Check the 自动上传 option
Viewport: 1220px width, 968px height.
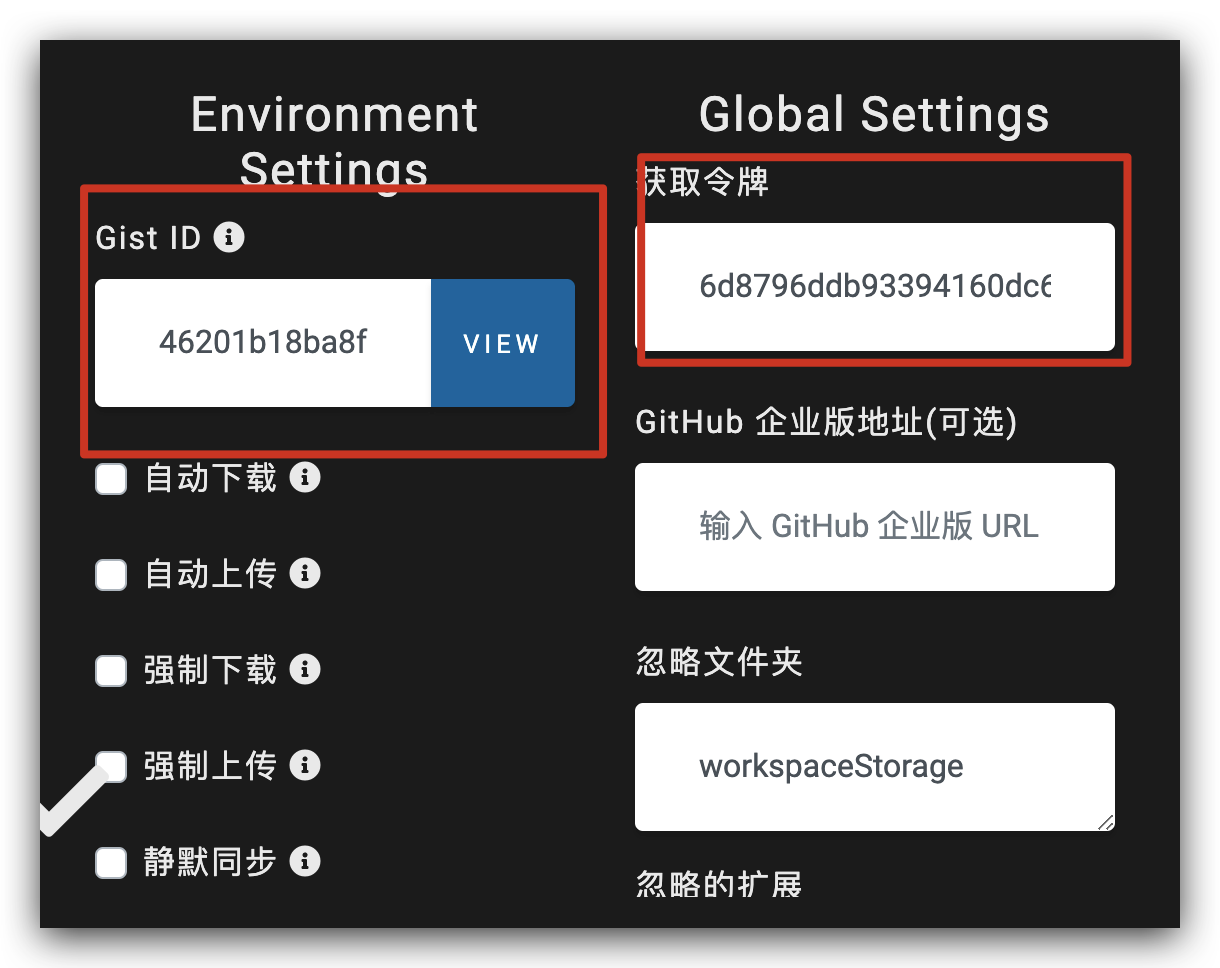tap(111, 574)
